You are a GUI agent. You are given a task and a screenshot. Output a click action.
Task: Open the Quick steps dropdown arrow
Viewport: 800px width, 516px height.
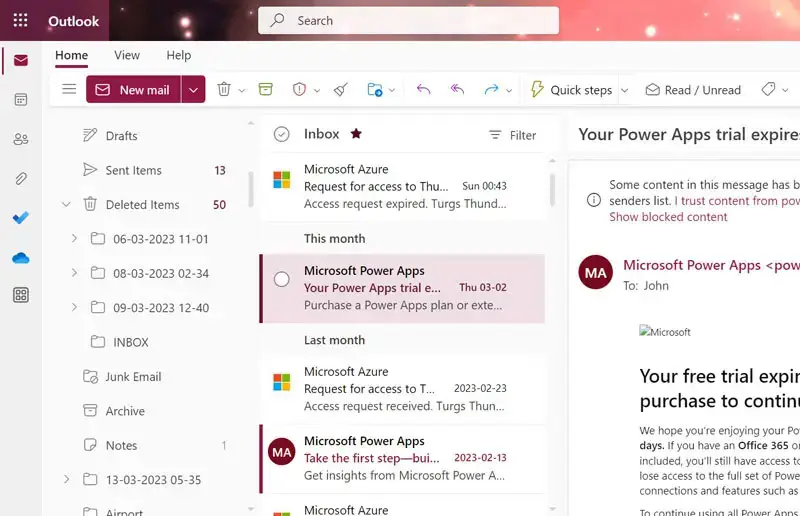[624, 90]
